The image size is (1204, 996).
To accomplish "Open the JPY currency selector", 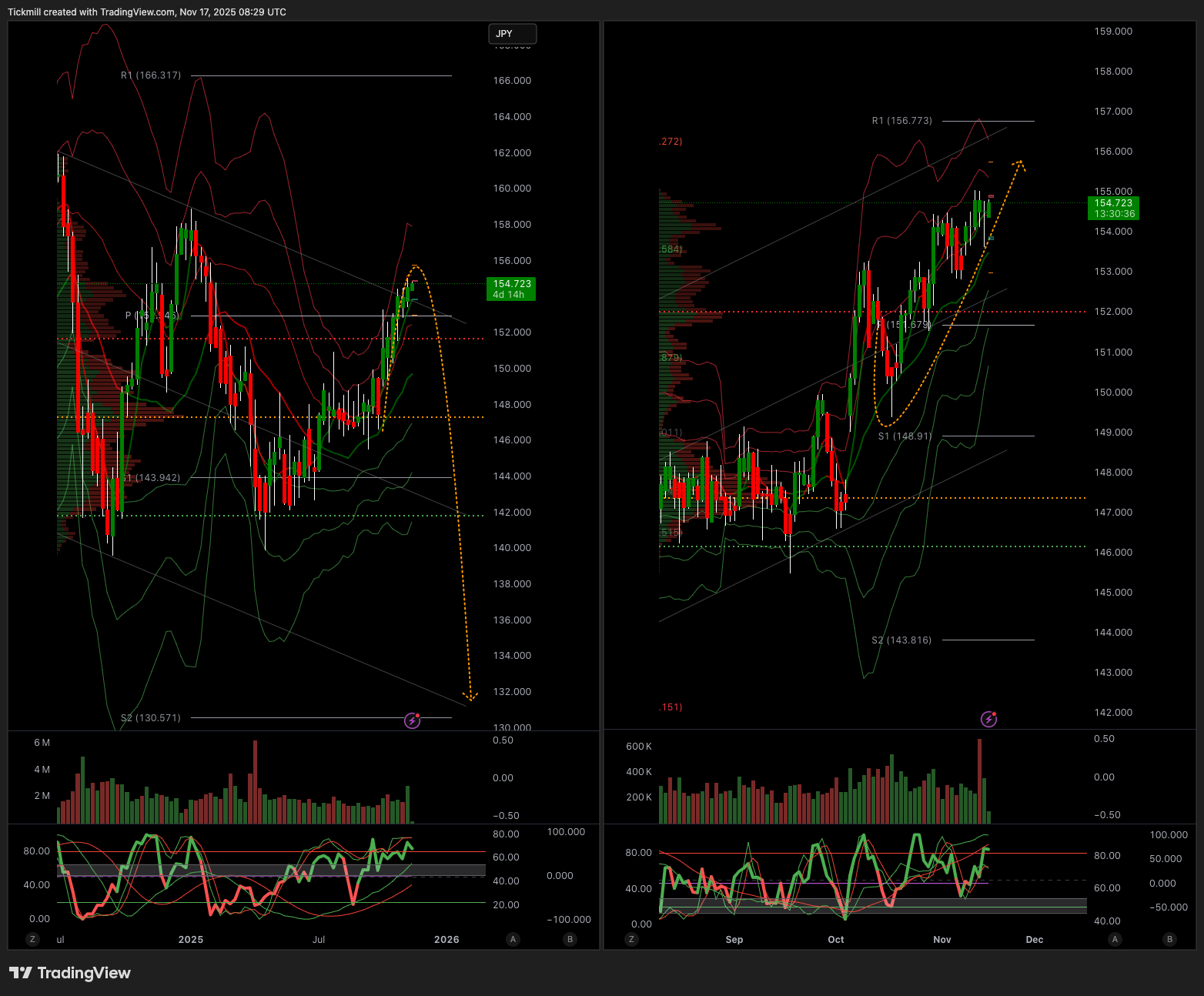I will [x=512, y=34].
